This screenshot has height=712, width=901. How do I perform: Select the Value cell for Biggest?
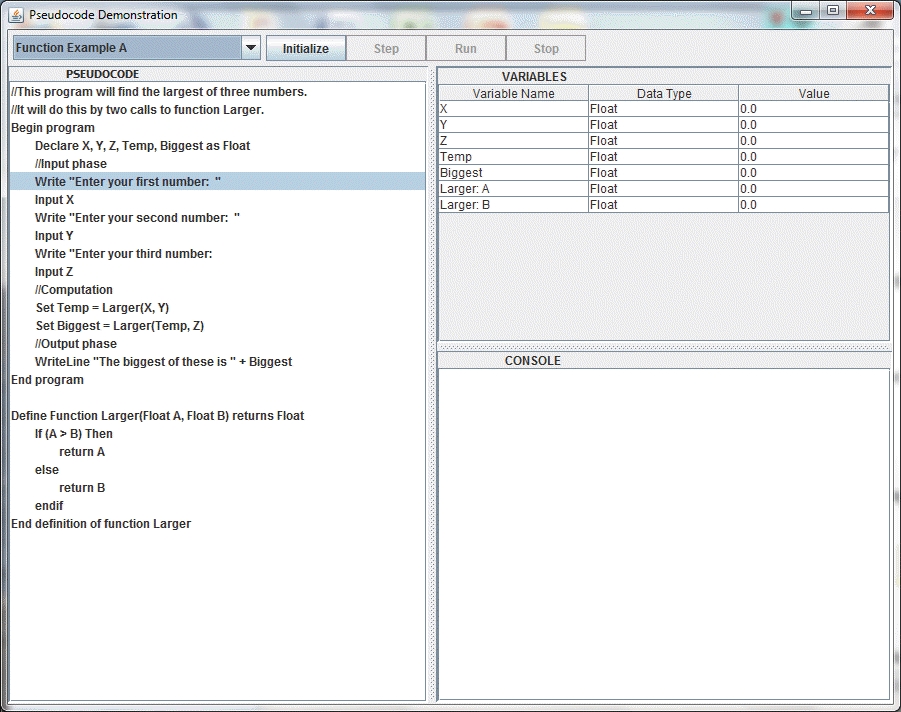pos(813,173)
